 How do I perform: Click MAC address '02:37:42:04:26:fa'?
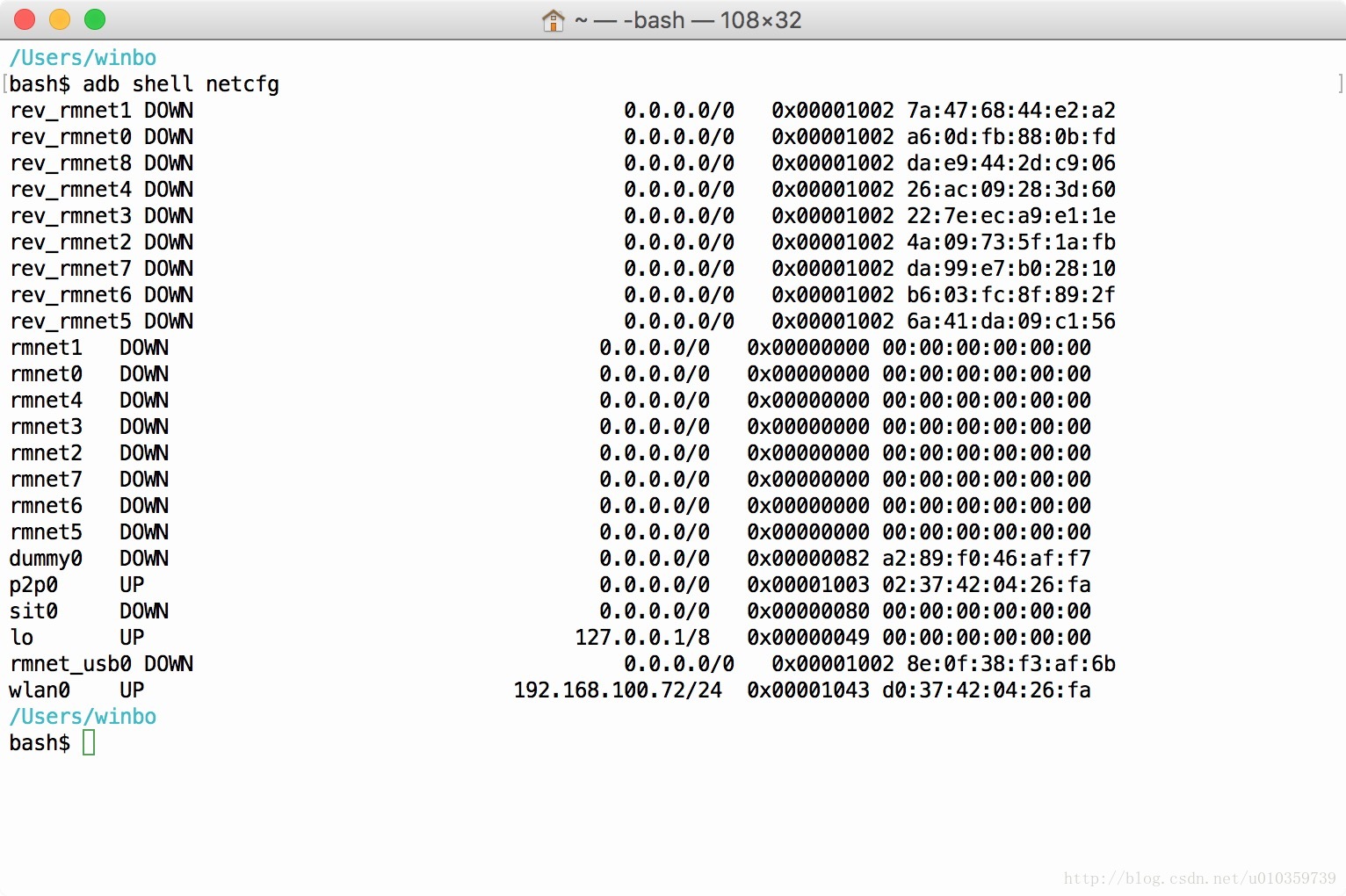coord(987,585)
